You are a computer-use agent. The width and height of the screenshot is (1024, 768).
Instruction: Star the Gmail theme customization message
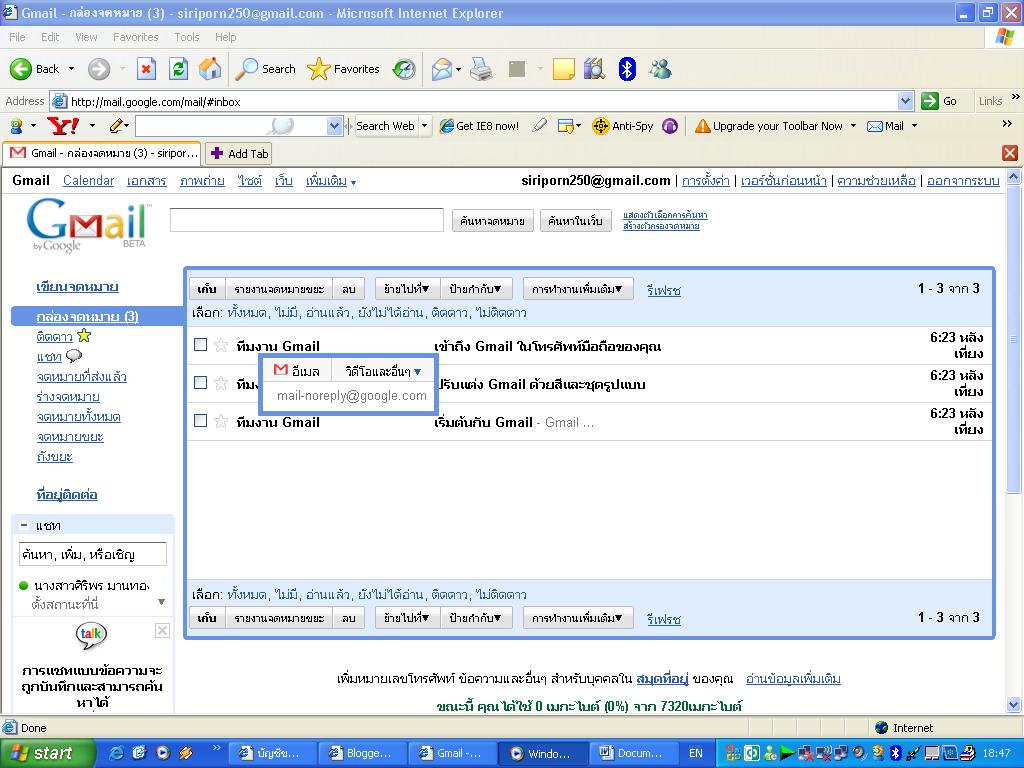point(221,383)
